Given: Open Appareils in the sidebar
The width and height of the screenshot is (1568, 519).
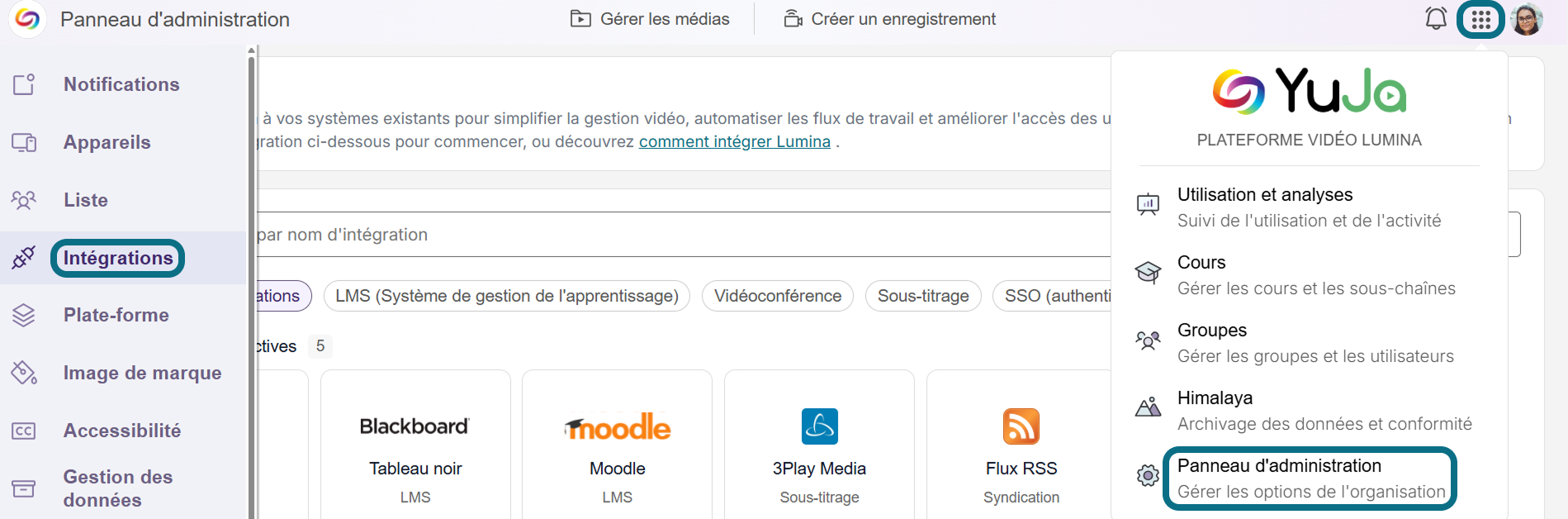Looking at the screenshot, I should [107, 142].
